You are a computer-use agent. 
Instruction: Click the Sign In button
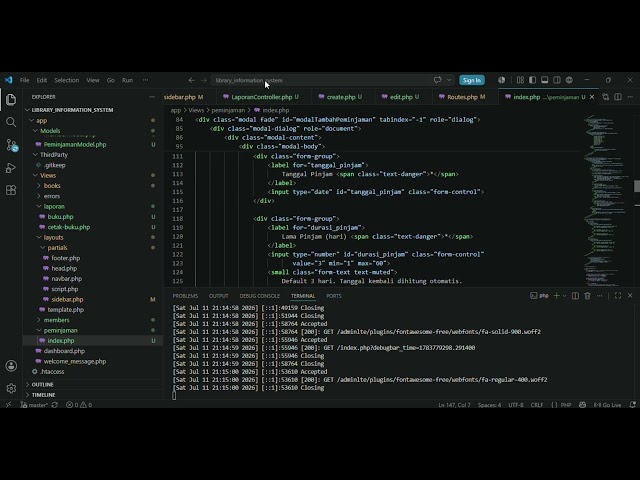click(472, 80)
